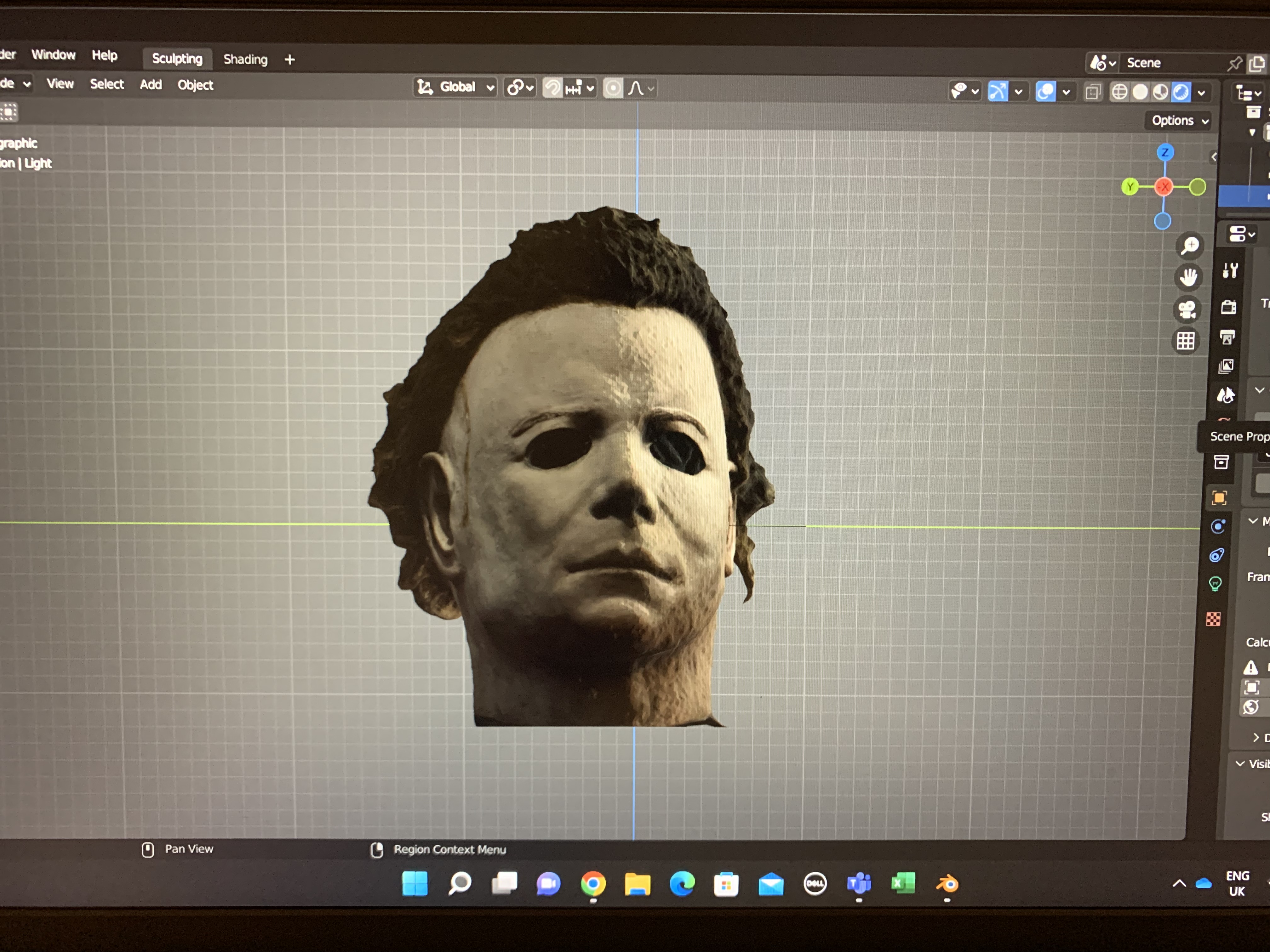Open the View Layer properties tab
The width and height of the screenshot is (1270, 952).
coord(1226,366)
